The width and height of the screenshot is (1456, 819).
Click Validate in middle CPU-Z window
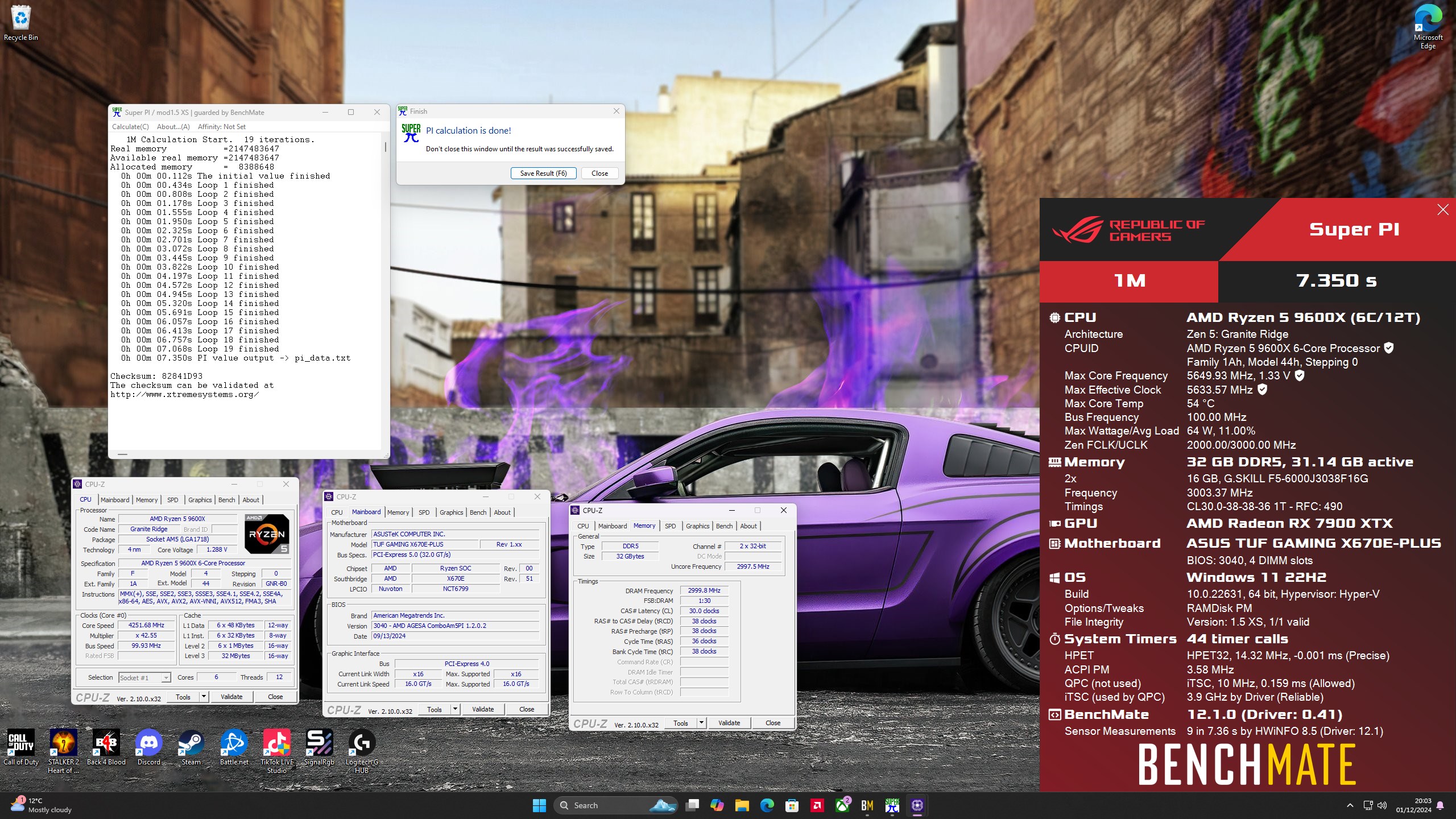483,709
